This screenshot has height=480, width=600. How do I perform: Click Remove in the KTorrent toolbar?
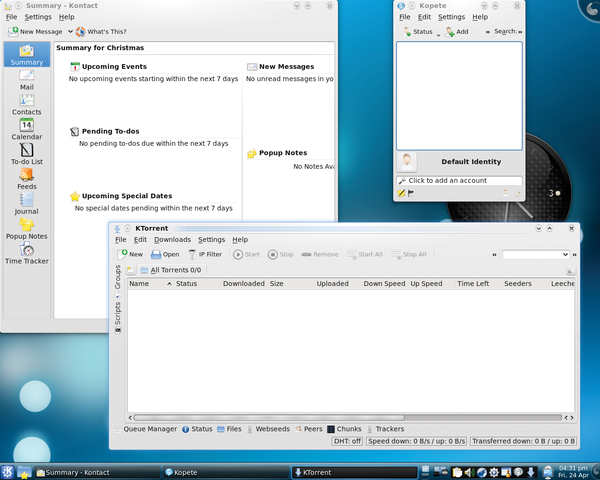click(x=320, y=254)
